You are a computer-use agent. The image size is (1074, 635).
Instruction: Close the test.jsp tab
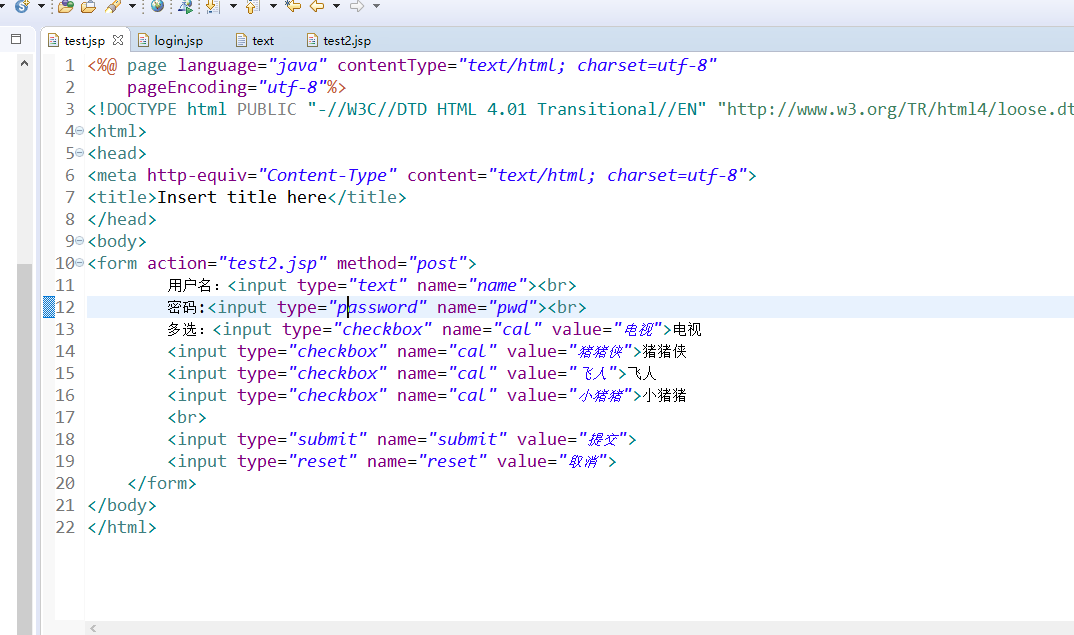tap(118, 40)
